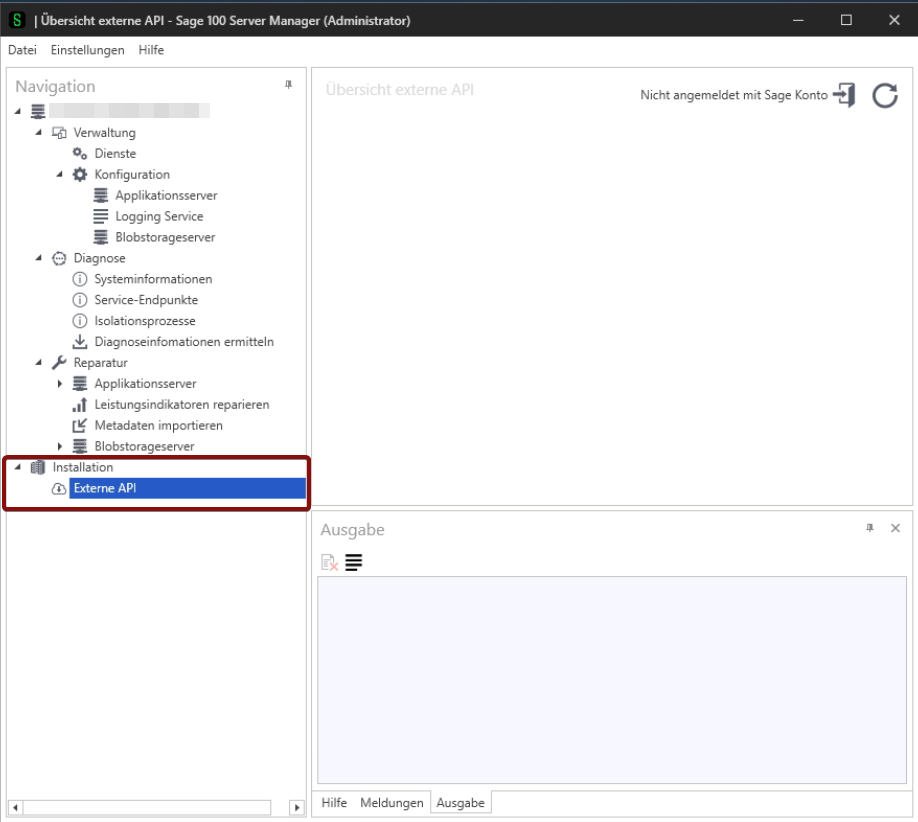Collapse the Installation tree node
Screen dimensions: 918x822
coord(18,467)
